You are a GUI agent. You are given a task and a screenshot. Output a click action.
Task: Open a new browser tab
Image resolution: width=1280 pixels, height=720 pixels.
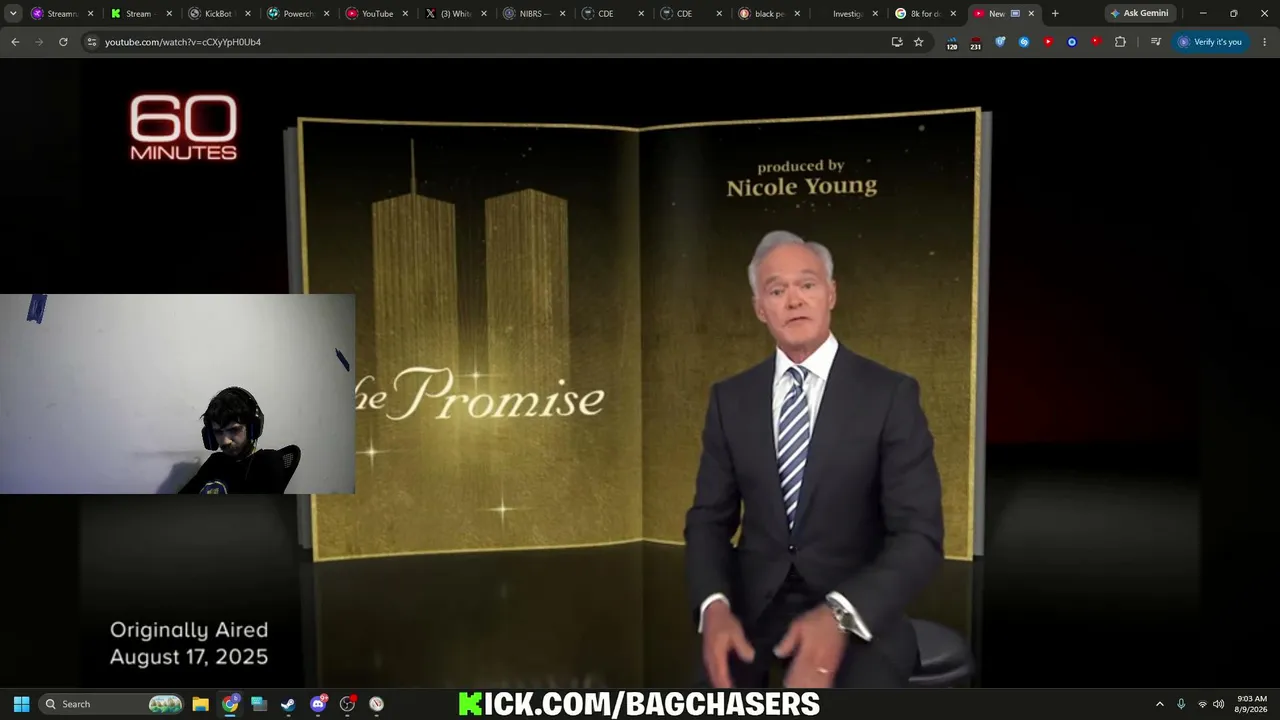point(1055,14)
